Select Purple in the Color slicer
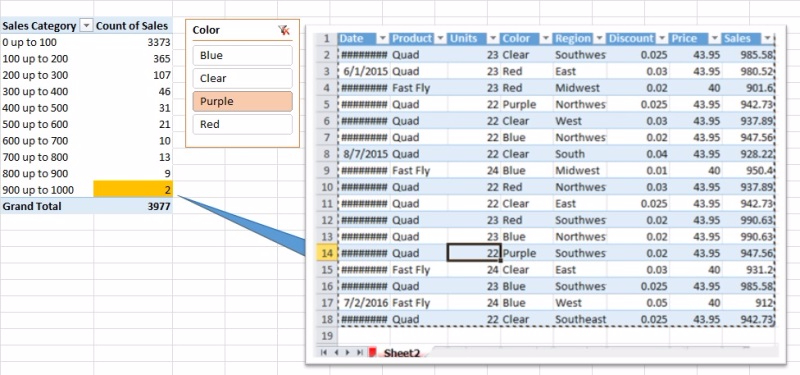Screen dimensions: 800x375 click(242, 102)
